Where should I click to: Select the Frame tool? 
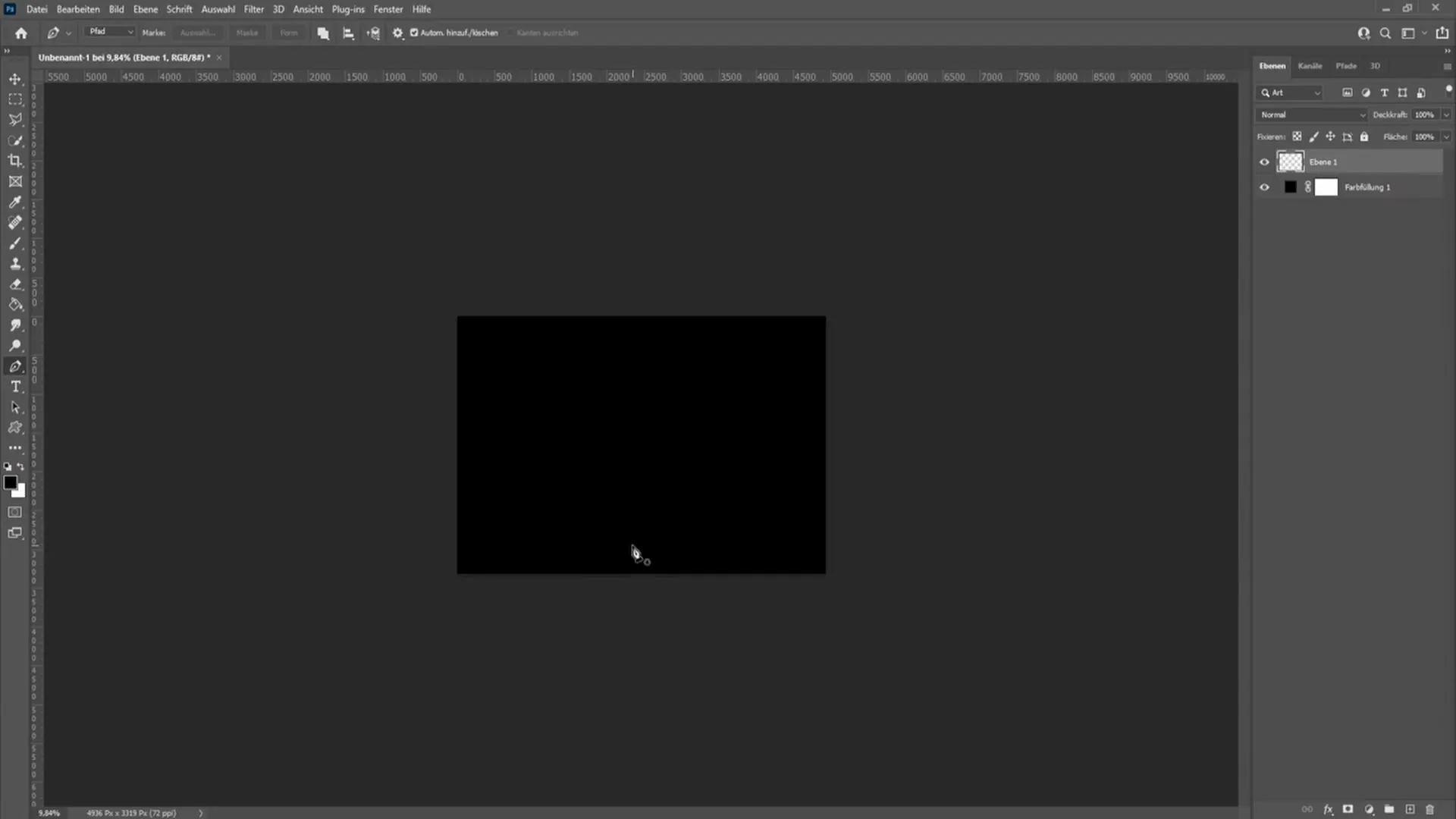click(15, 181)
